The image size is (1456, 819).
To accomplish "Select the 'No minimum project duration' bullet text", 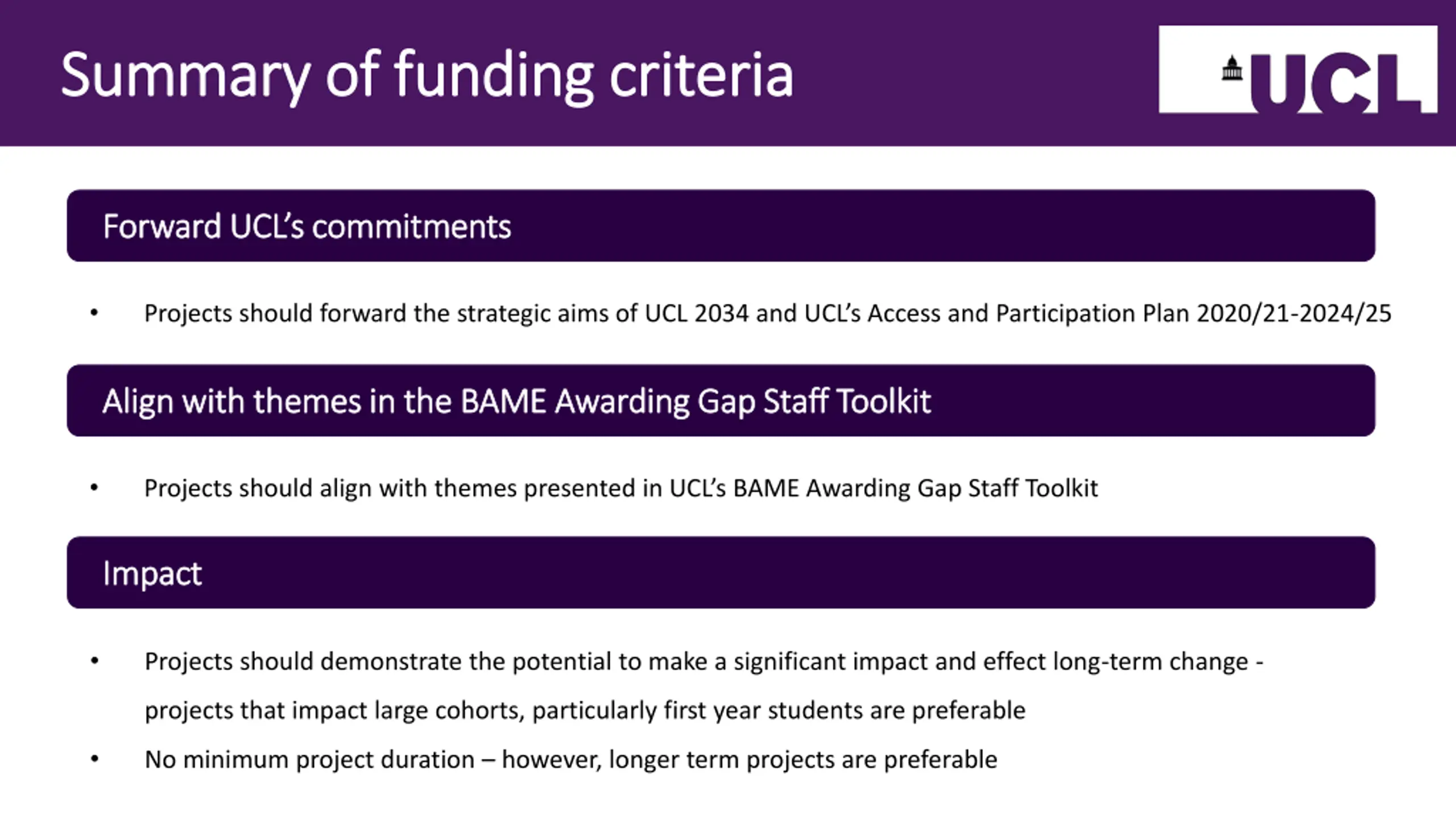I will coord(571,760).
